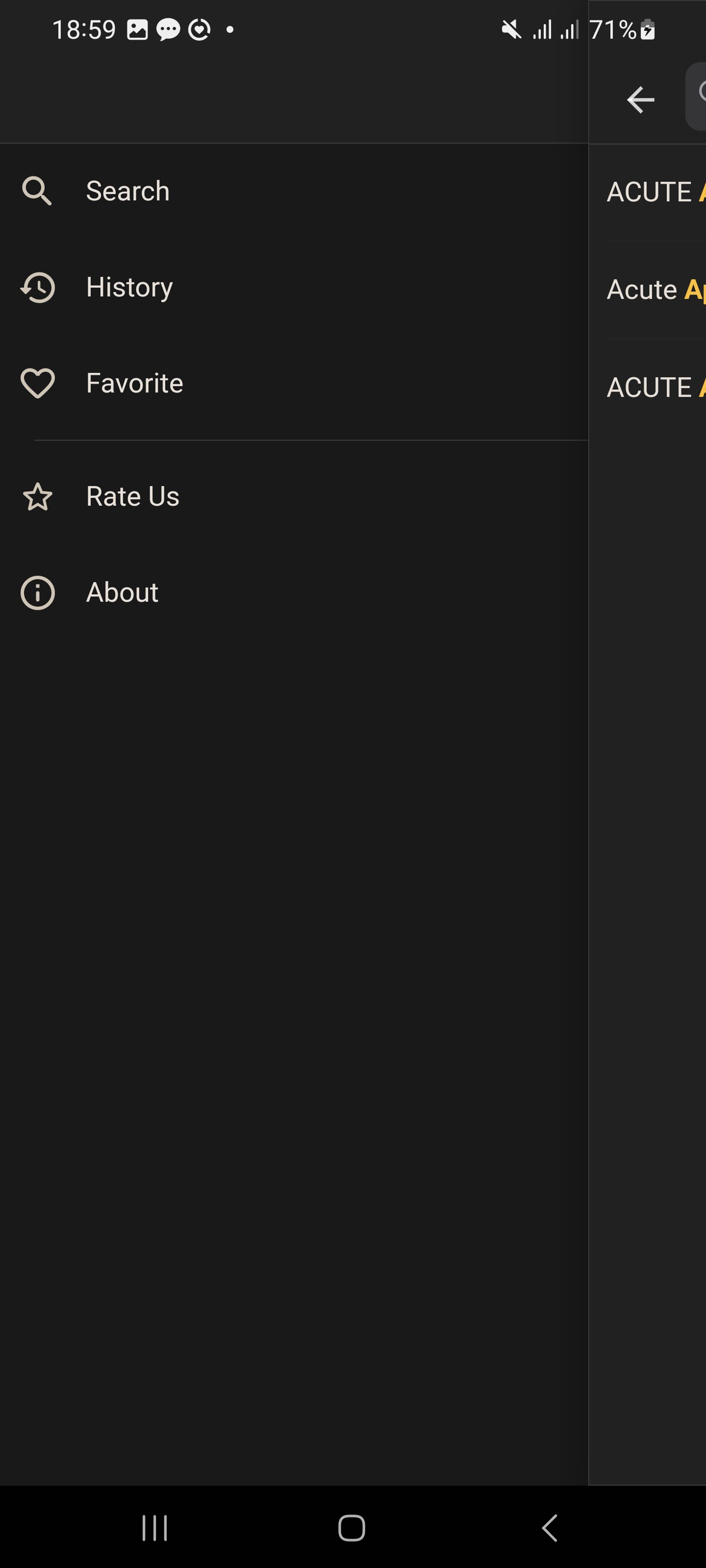Tap Android recent apps button
The image size is (706, 1568).
(x=155, y=1528)
